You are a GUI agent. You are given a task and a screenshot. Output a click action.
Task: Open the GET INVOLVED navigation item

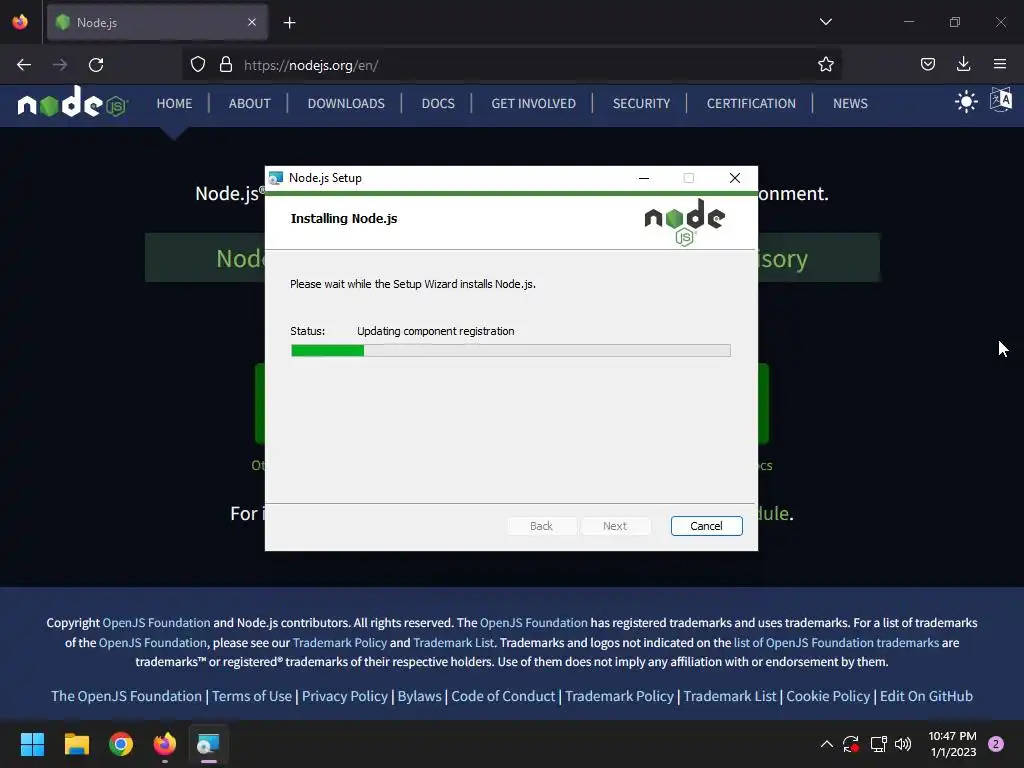[x=534, y=103]
